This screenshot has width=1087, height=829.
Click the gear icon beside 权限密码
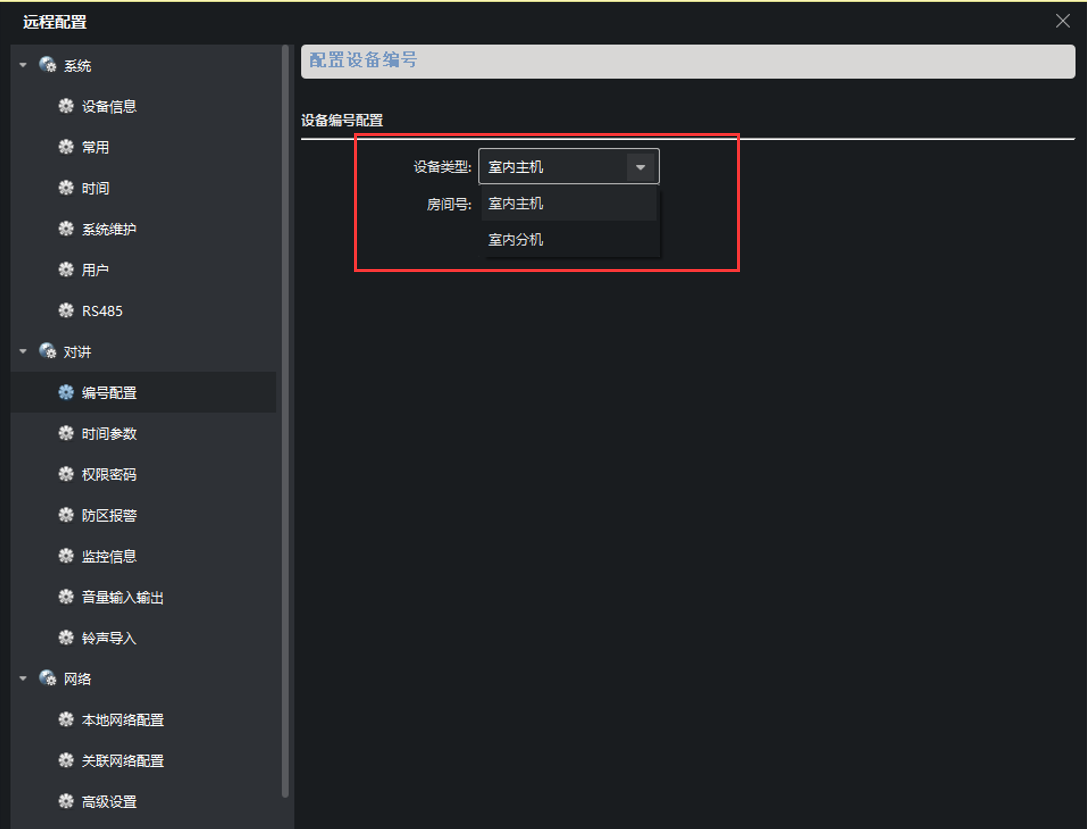(66, 474)
